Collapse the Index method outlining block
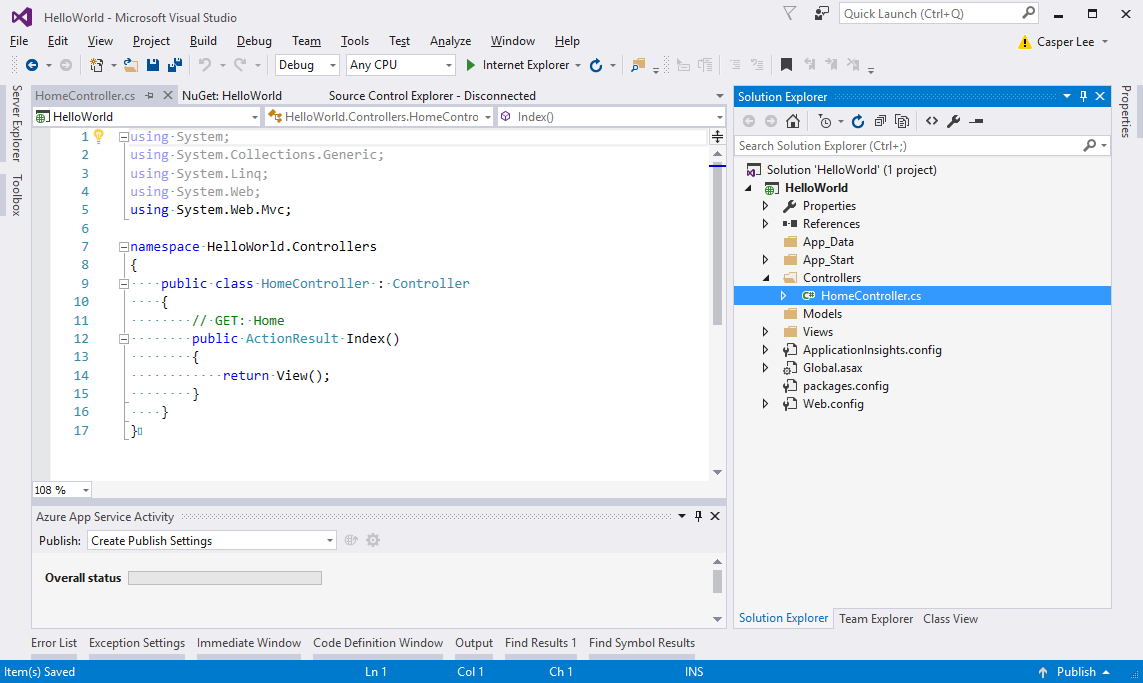The width and height of the screenshot is (1143, 683). (124, 339)
